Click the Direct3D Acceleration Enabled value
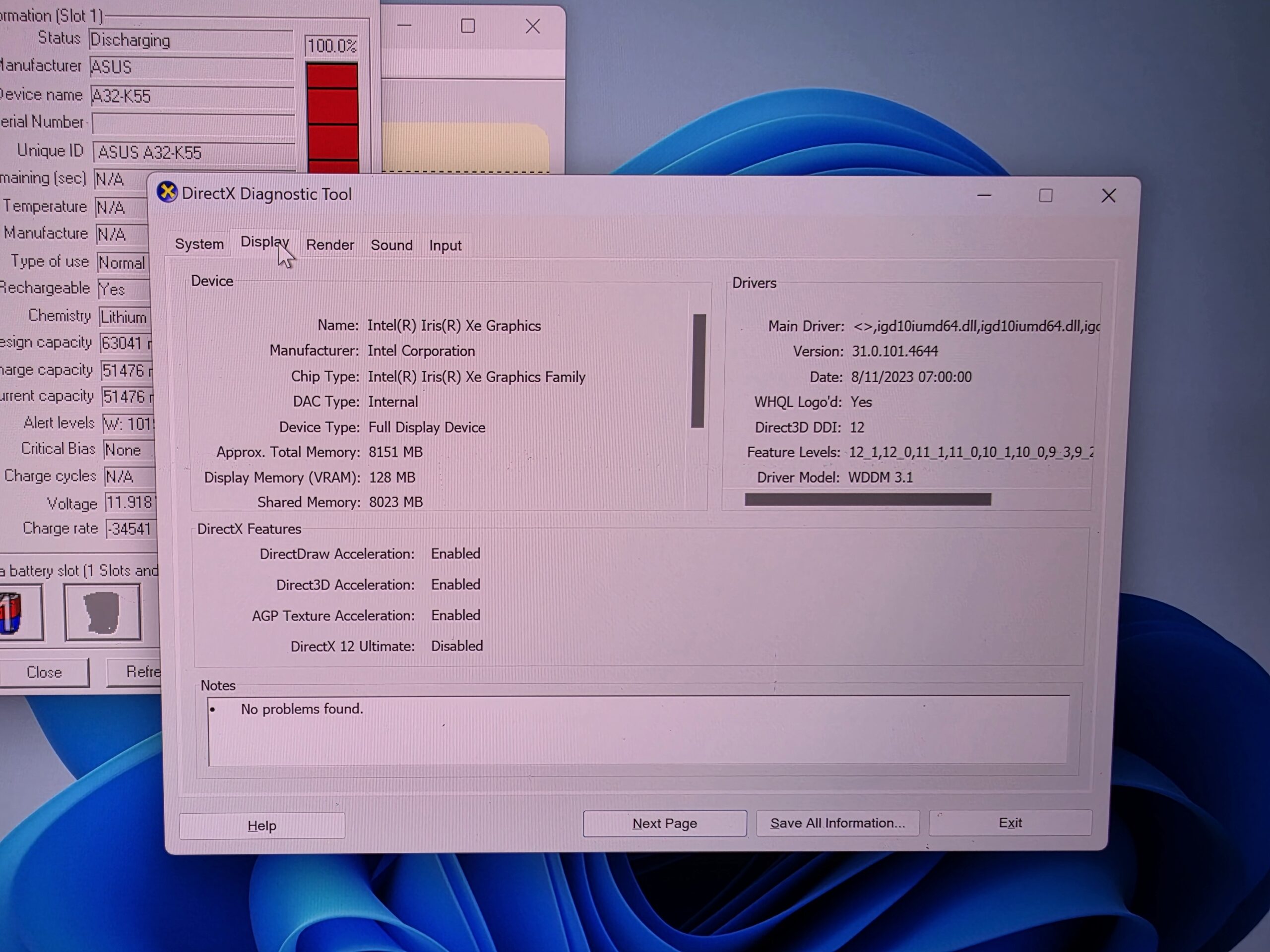The image size is (1270, 952). click(x=456, y=585)
